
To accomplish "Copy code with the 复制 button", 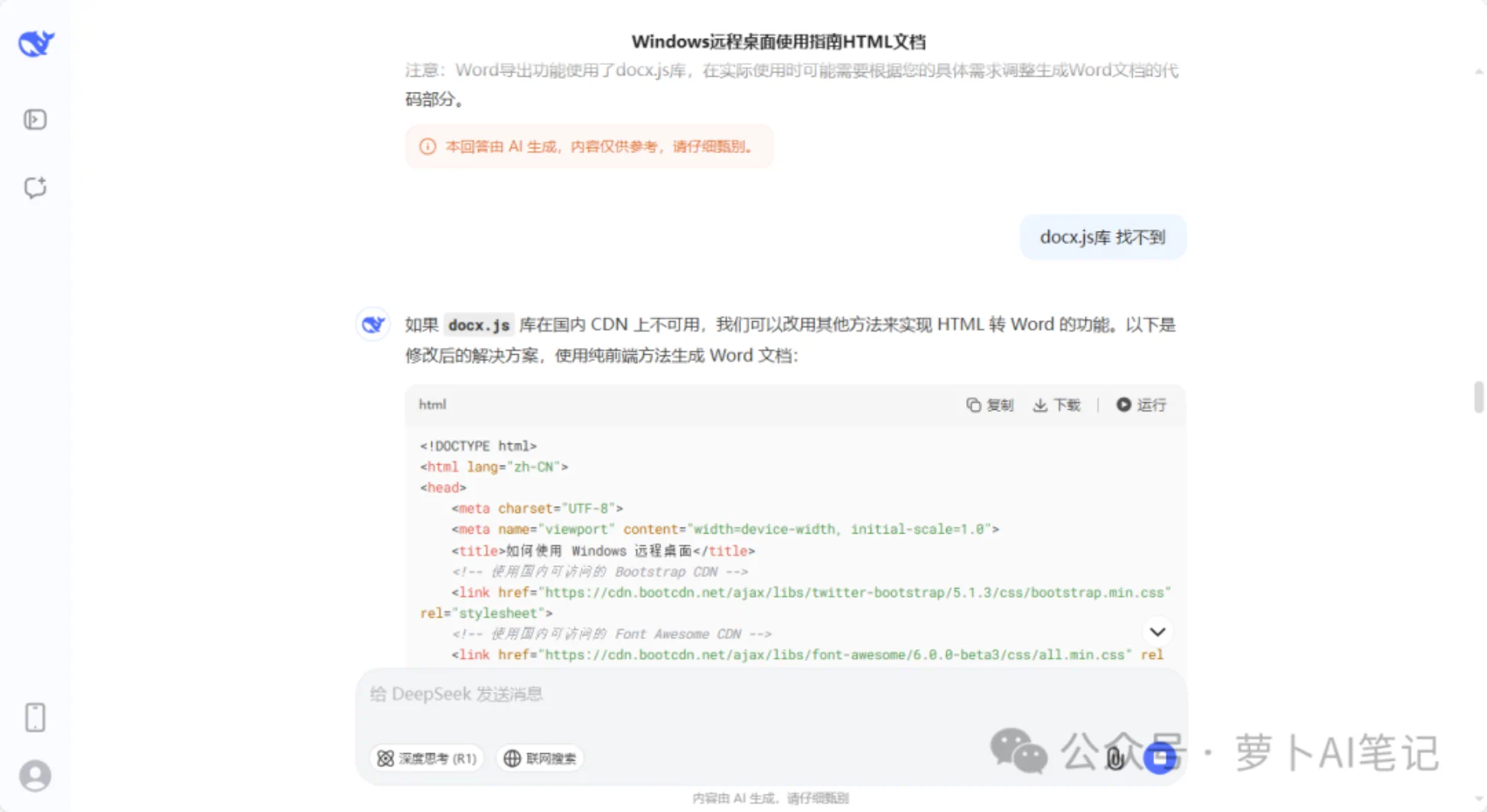I will click(x=990, y=404).
